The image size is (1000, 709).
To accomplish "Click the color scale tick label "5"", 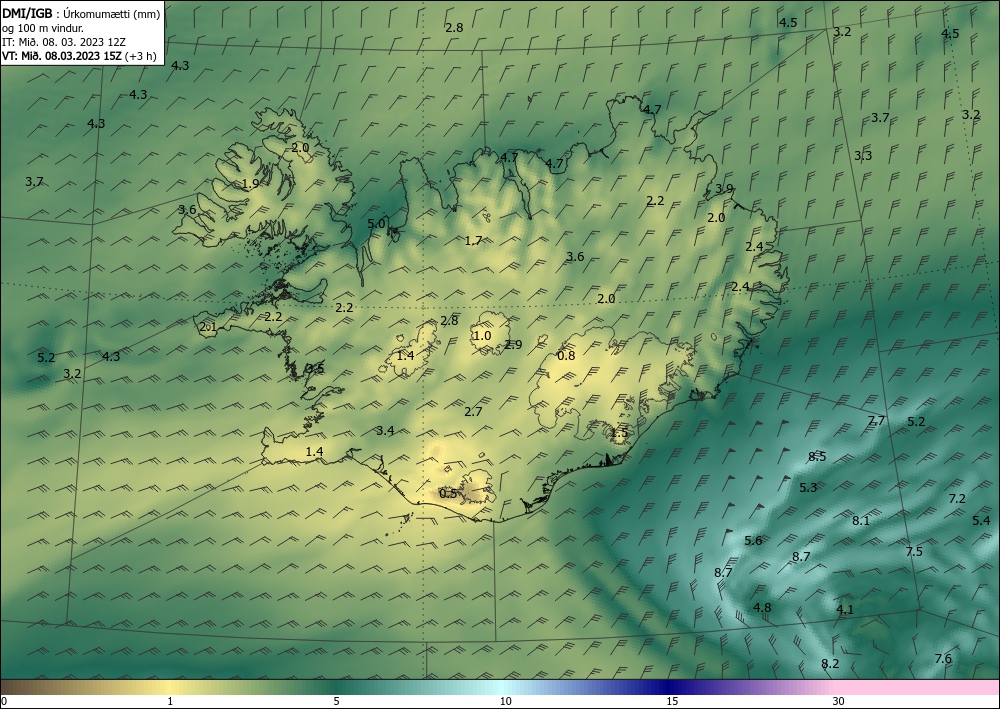I will pyautogui.click(x=336, y=702).
